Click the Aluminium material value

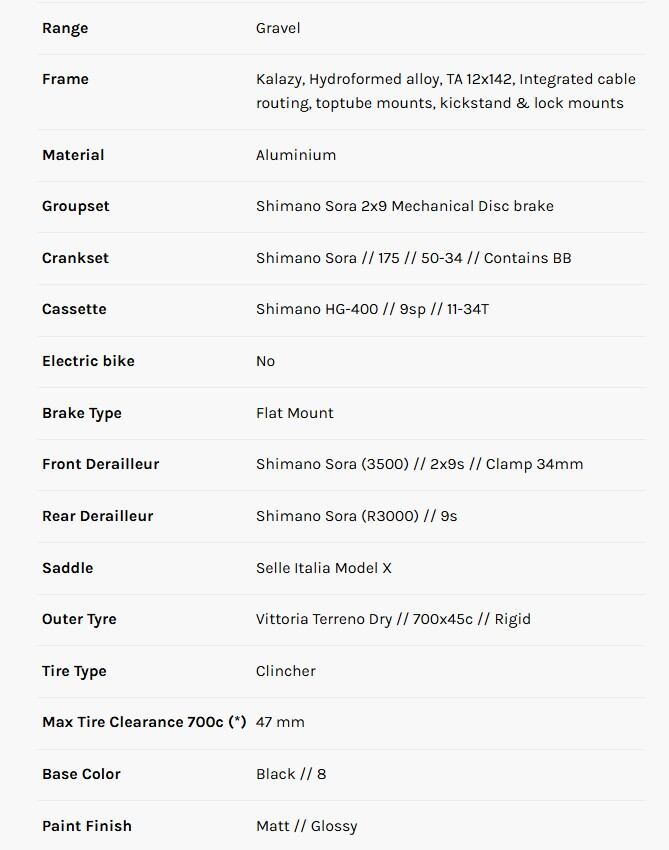point(296,155)
